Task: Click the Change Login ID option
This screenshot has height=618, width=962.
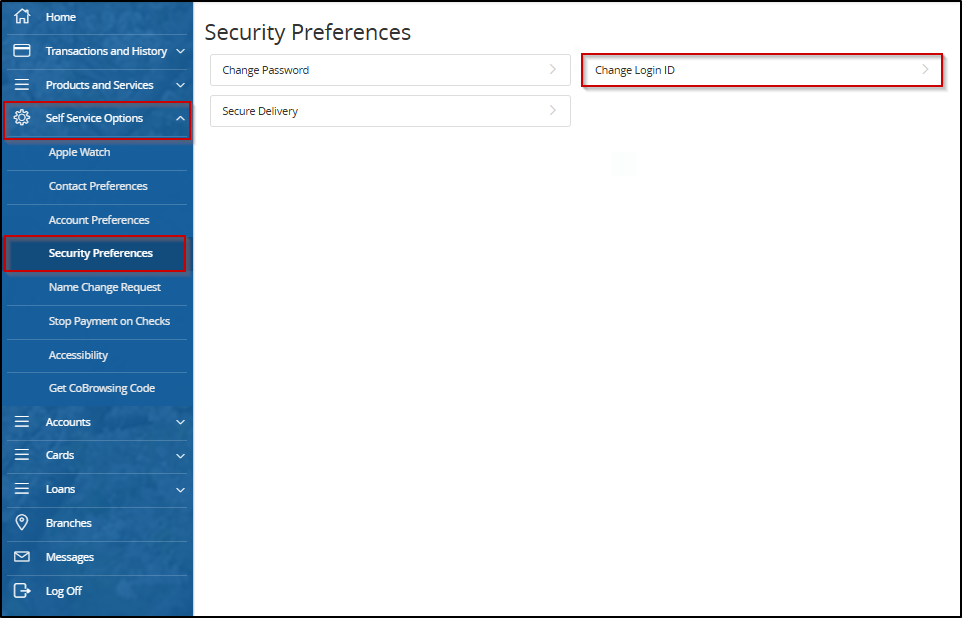Action: [762, 70]
